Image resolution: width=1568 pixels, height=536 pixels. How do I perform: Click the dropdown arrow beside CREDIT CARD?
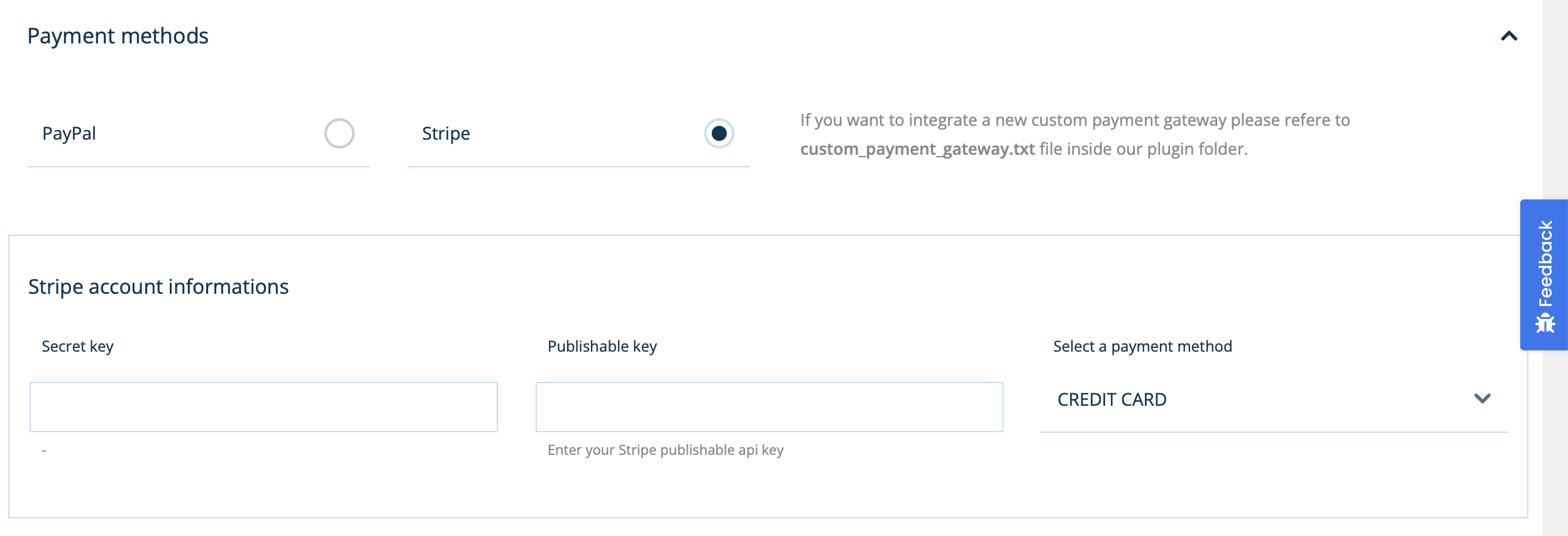pyautogui.click(x=1482, y=399)
